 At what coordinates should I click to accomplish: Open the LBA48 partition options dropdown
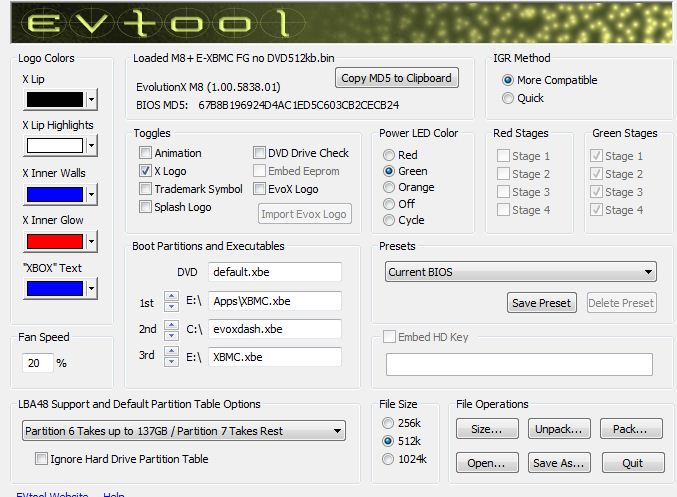coord(184,431)
